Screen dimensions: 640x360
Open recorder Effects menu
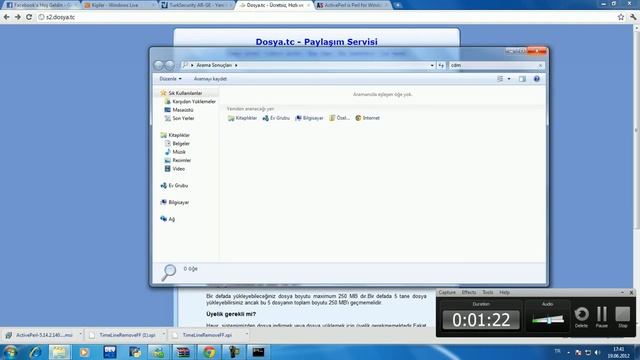point(469,292)
